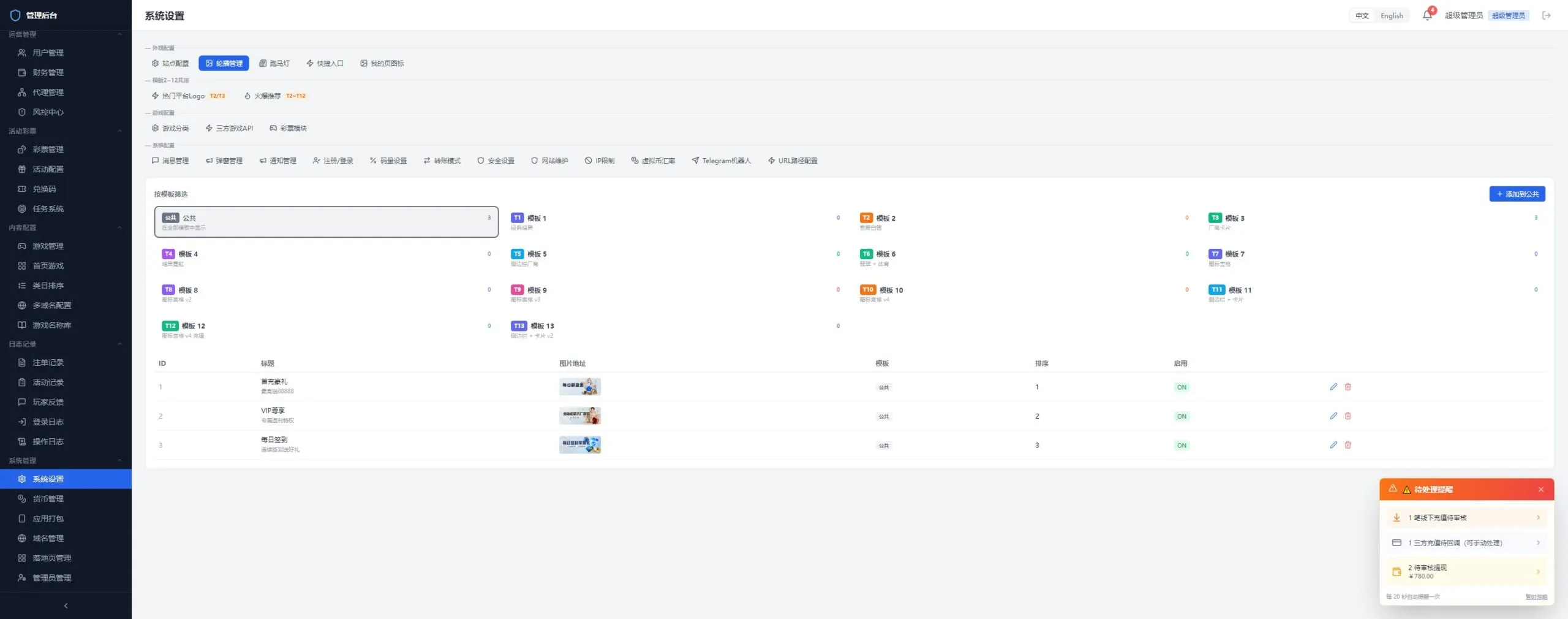Select the 模板 10 orange template filter
This screenshot has width=1568, height=619.
[x=1022, y=294]
